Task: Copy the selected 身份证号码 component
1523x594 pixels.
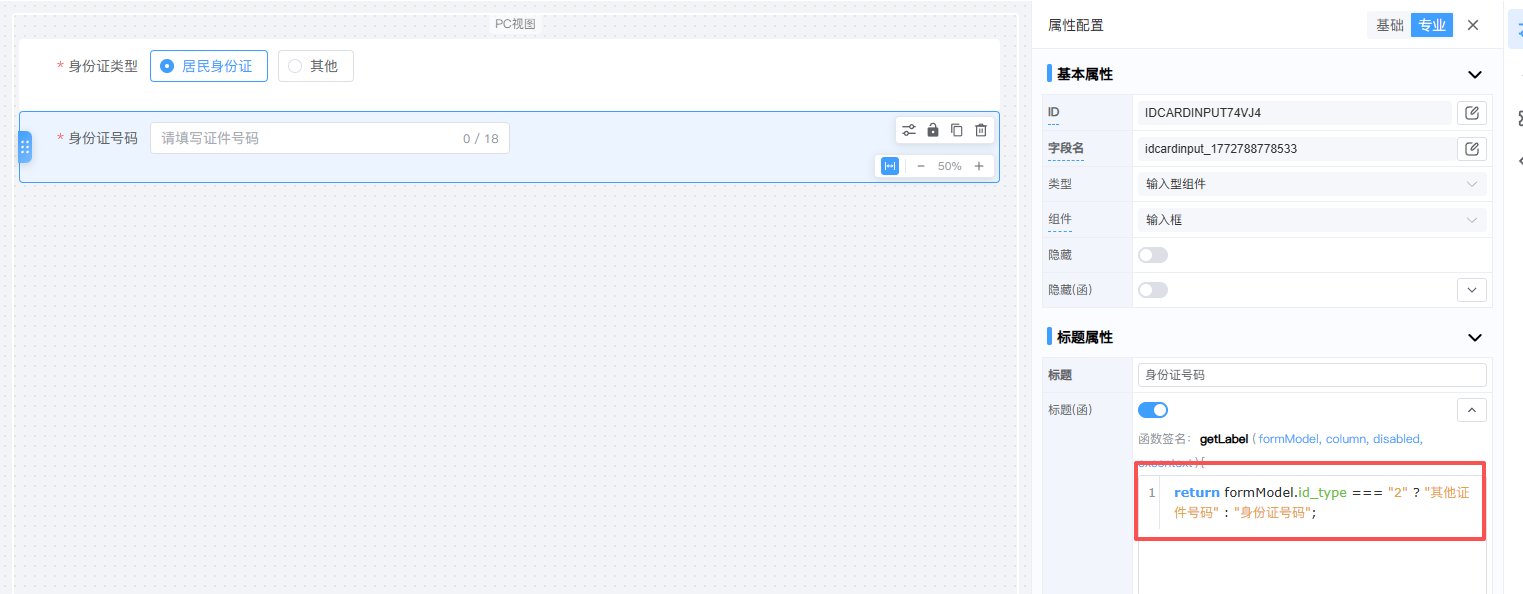Action: tap(957, 130)
